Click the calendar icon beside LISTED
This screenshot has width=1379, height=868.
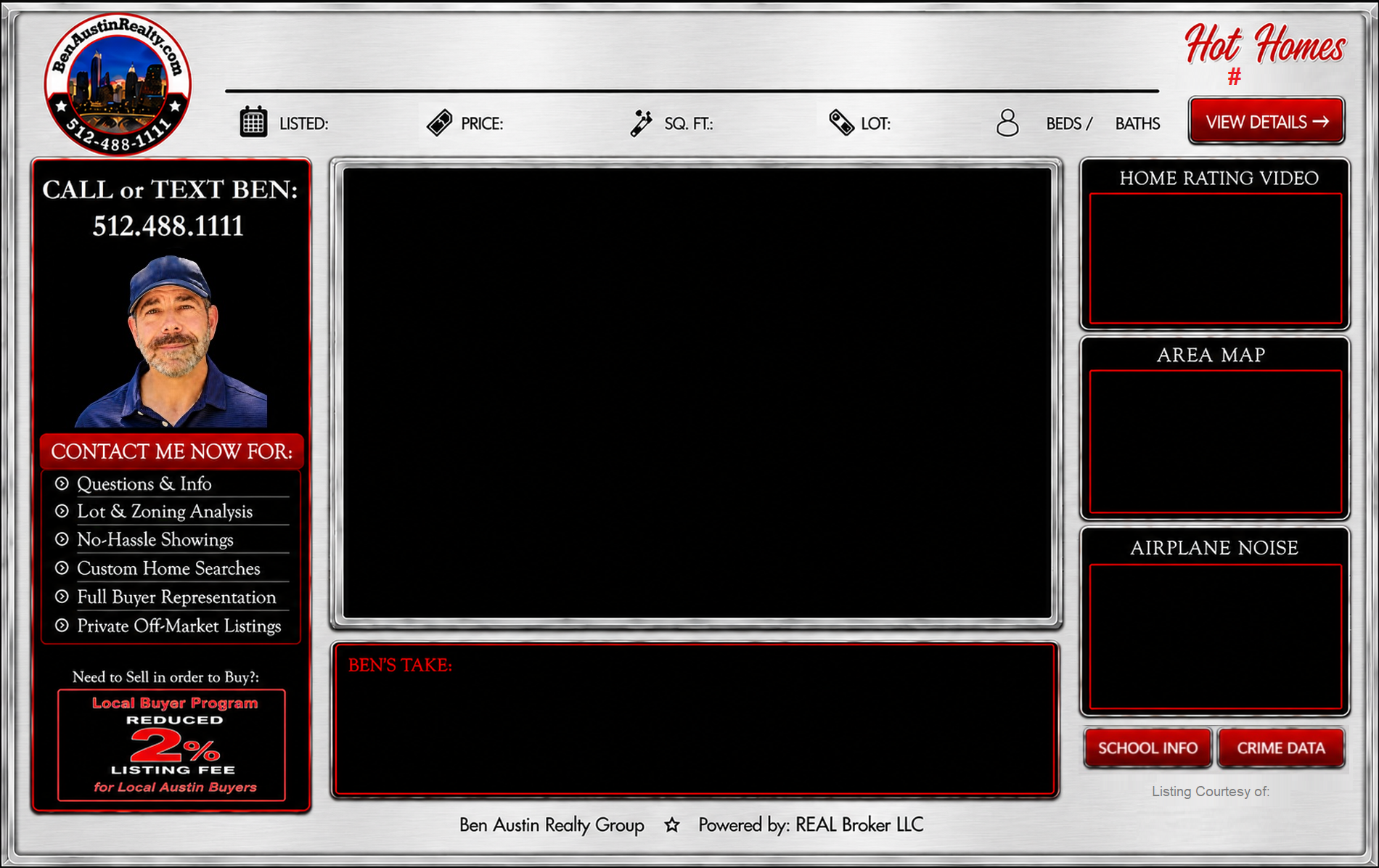point(253,121)
